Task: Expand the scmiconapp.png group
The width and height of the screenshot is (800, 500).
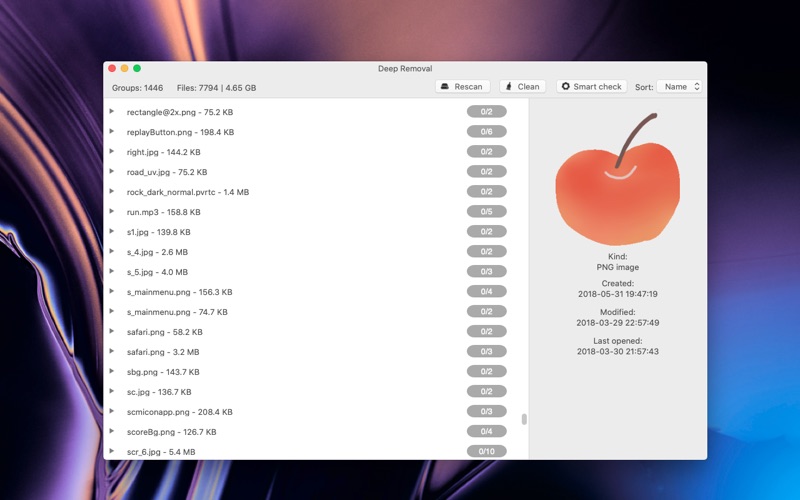Action: [x=112, y=411]
